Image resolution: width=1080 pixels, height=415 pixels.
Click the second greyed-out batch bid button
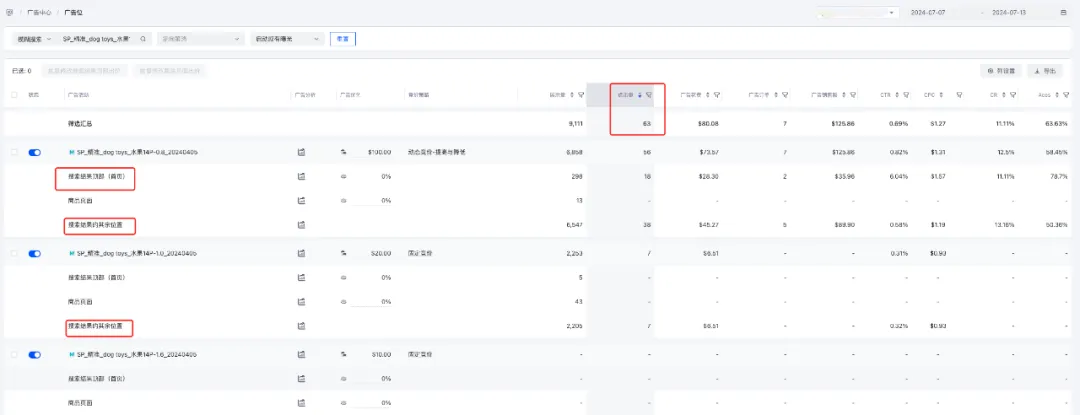click(171, 71)
